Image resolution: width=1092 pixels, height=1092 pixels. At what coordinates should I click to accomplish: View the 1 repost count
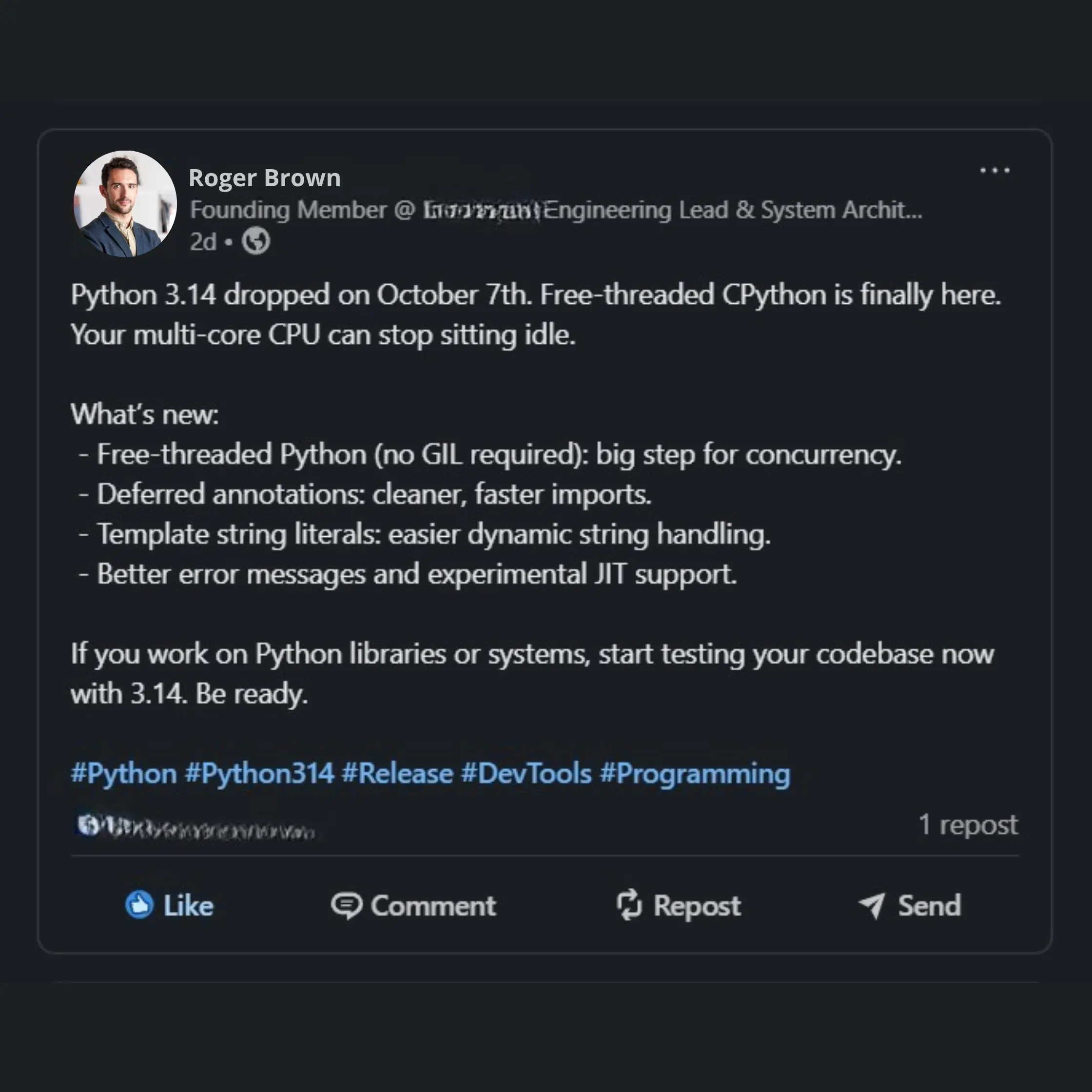(x=968, y=825)
